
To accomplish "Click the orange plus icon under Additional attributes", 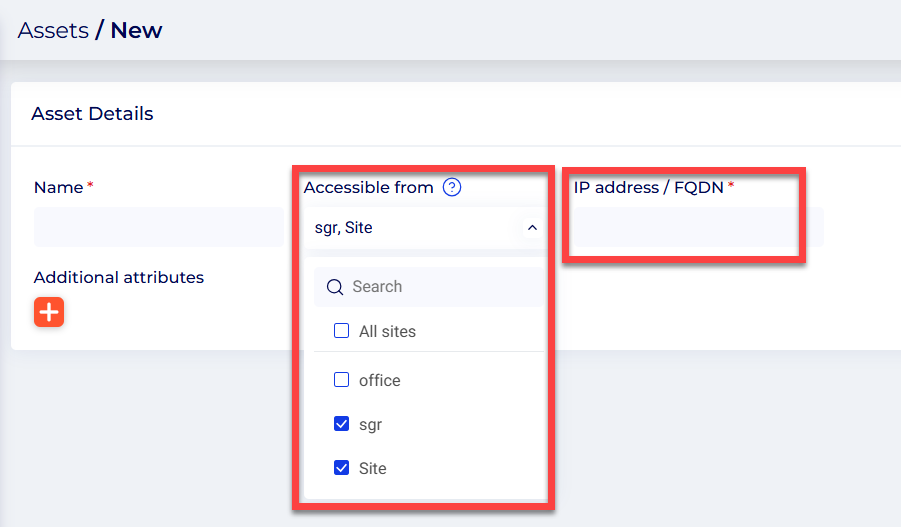I will (49, 312).
